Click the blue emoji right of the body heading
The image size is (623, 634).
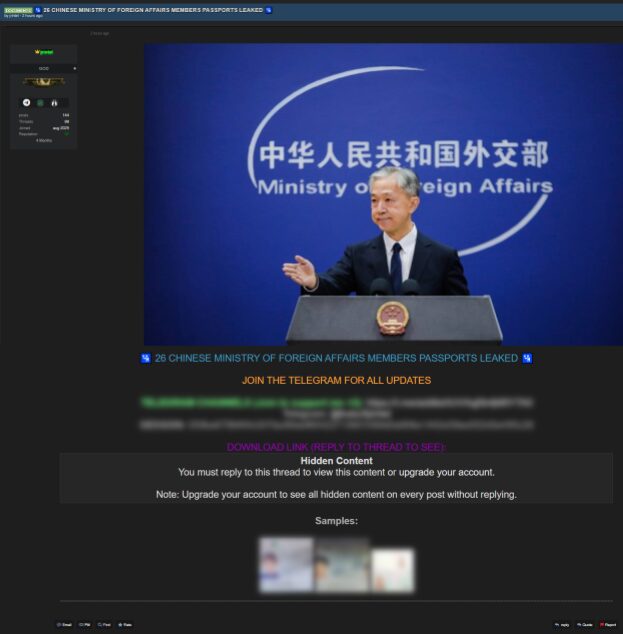pos(527,358)
